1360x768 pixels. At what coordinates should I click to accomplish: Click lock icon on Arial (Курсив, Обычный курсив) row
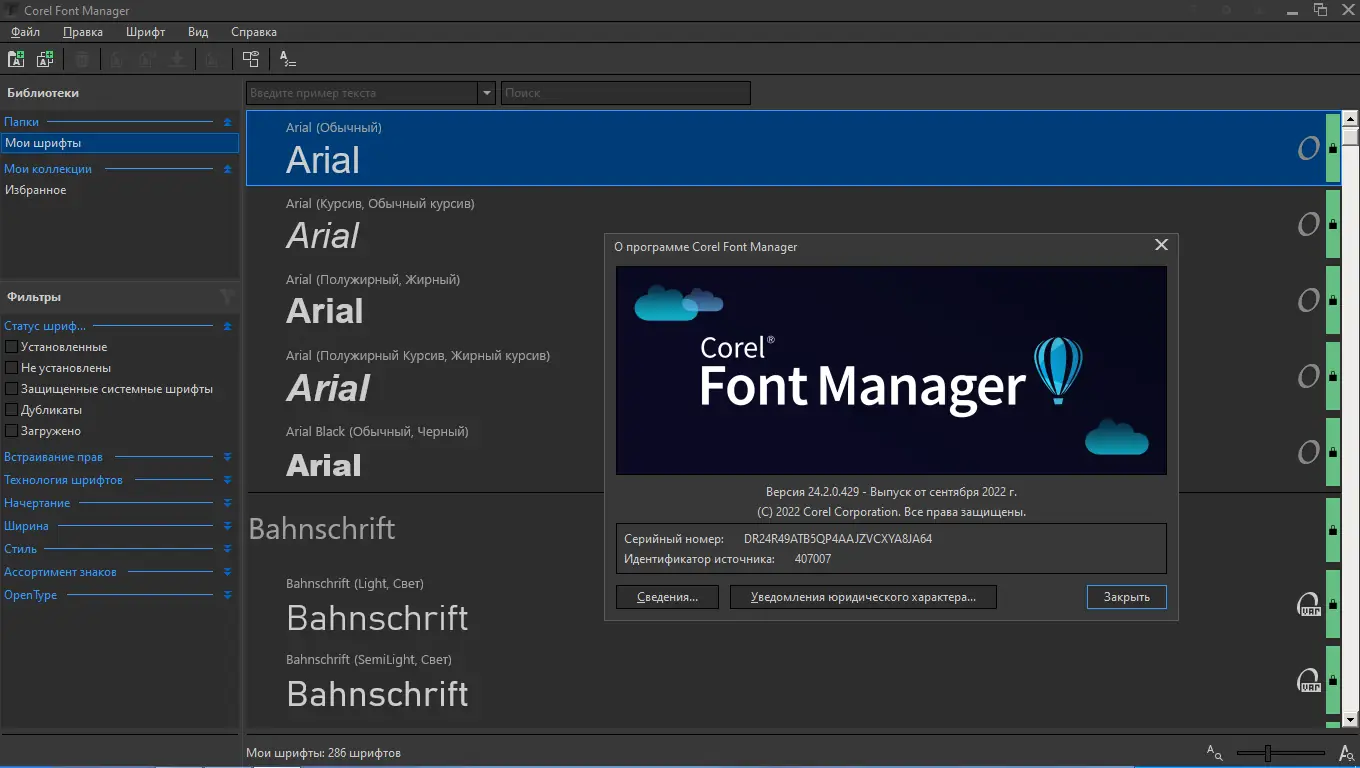coord(1333,225)
